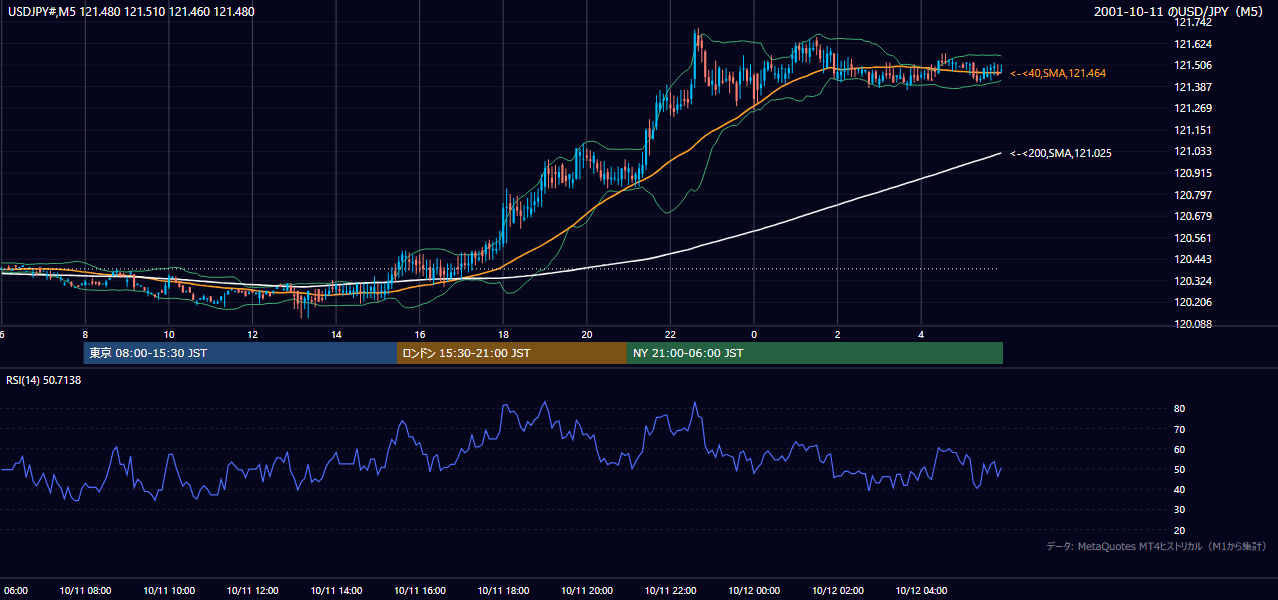Click the 121.387 price axis label
Screen dimensions: 1278x600
1192,87
